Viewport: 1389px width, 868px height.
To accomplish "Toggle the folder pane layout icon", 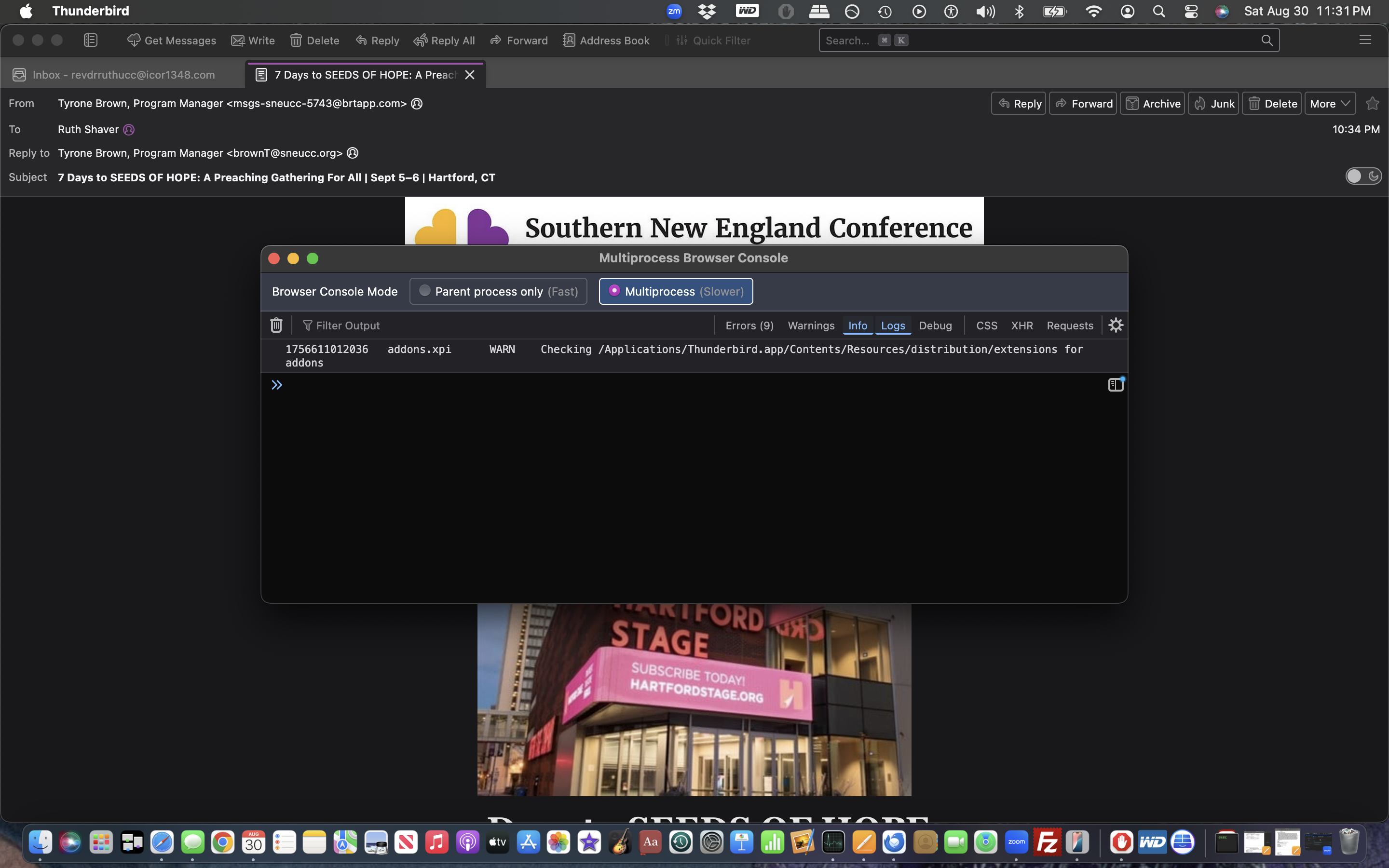I will pos(91,40).
